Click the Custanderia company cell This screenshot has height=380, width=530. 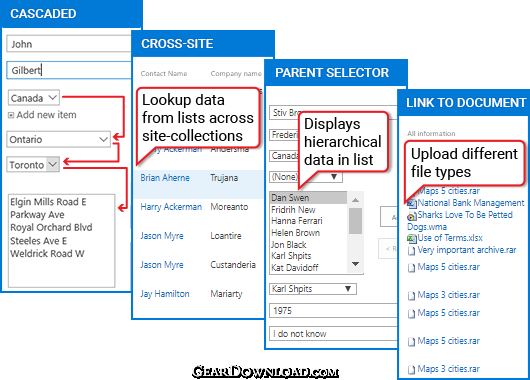point(233,265)
